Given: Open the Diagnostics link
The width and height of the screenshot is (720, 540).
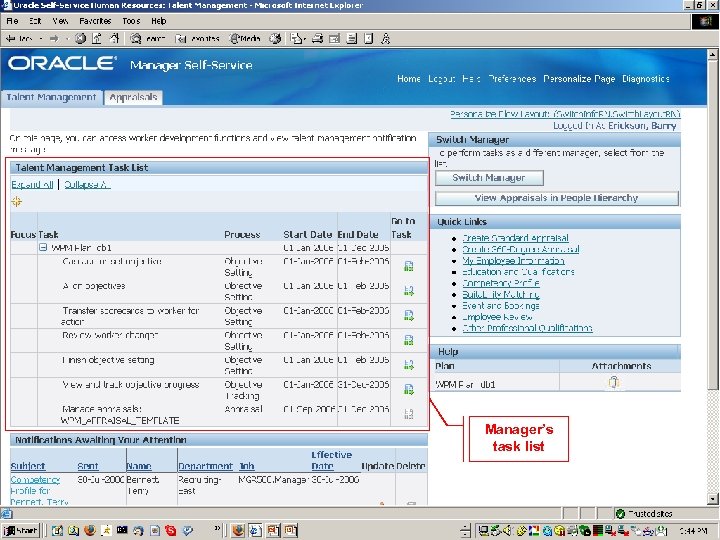Looking at the screenshot, I should point(646,79).
